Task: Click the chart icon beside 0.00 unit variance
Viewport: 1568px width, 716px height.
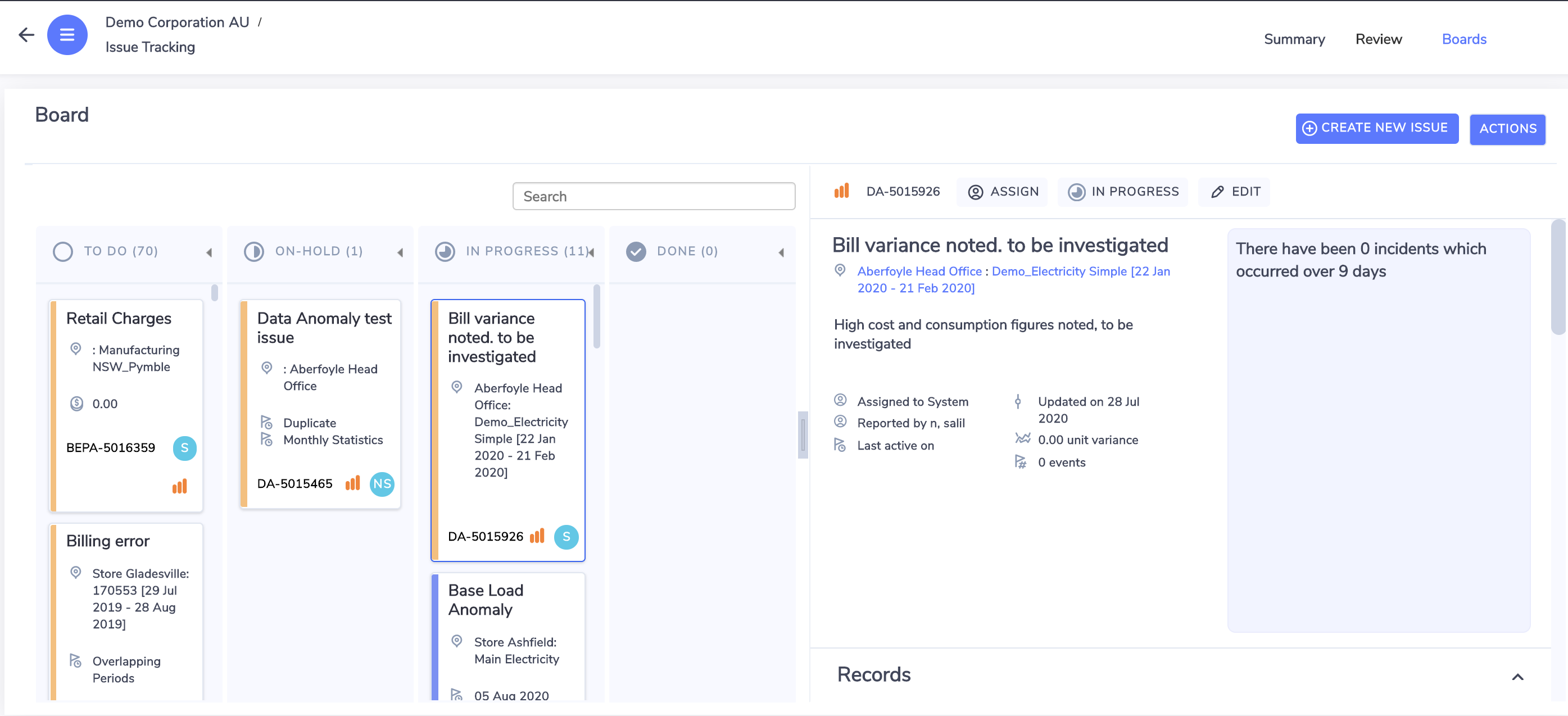Action: pyautogui.click(x=1023, y=438)
